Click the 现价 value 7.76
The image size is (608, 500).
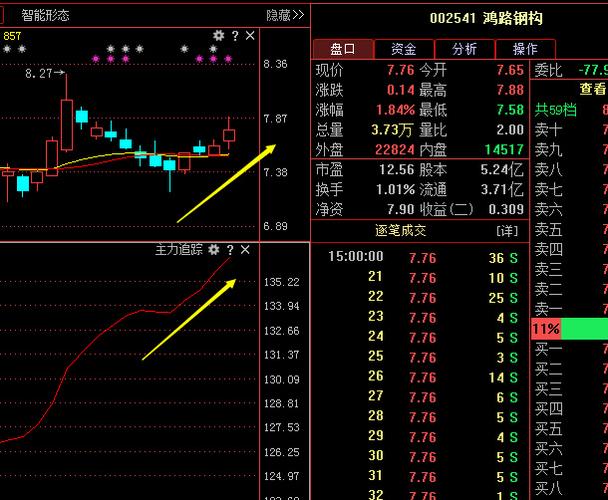click(401, 70)
